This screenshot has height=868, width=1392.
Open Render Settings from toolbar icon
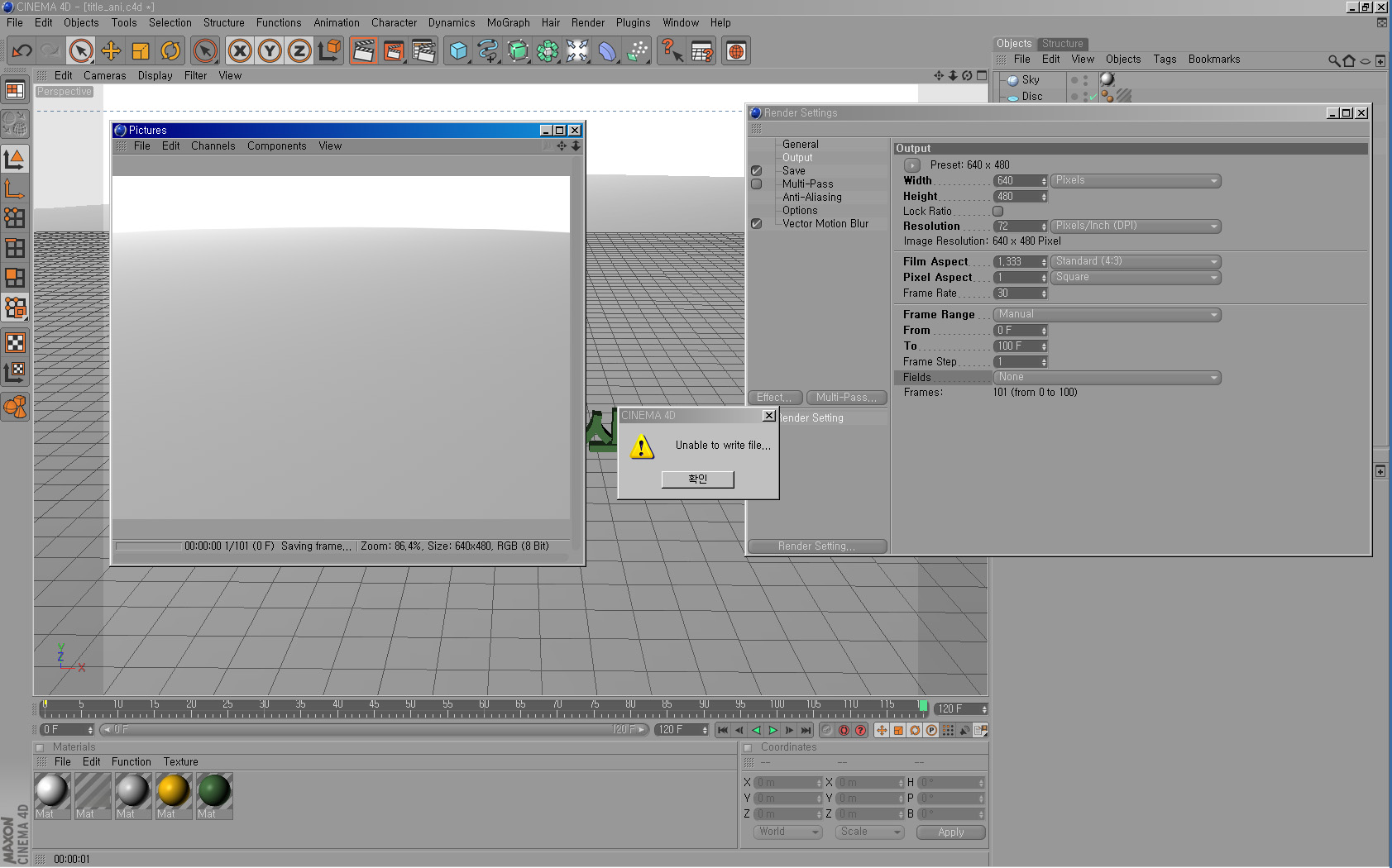pos(423,51)
